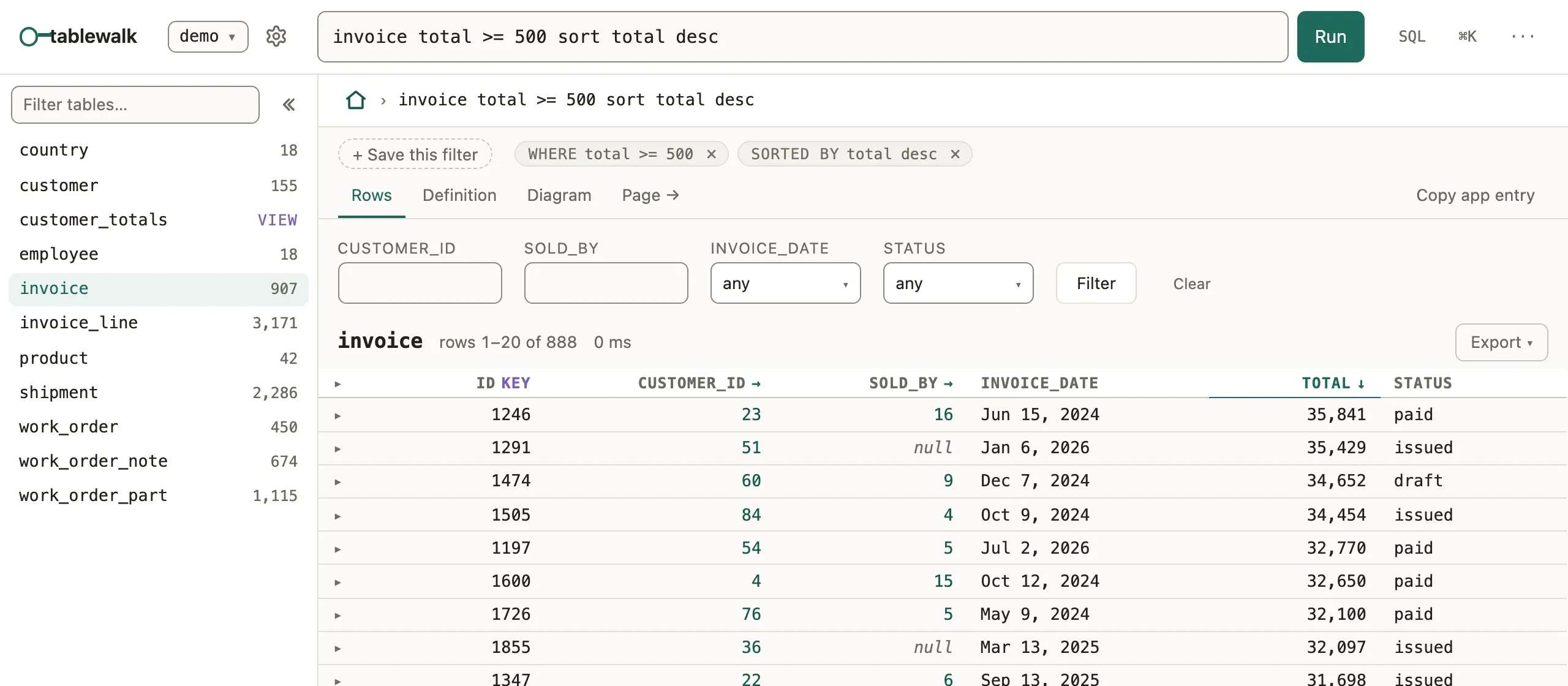Expand row with ID 1505
Viewport: 1568px width, 686px height.
(x=337, y=516)
